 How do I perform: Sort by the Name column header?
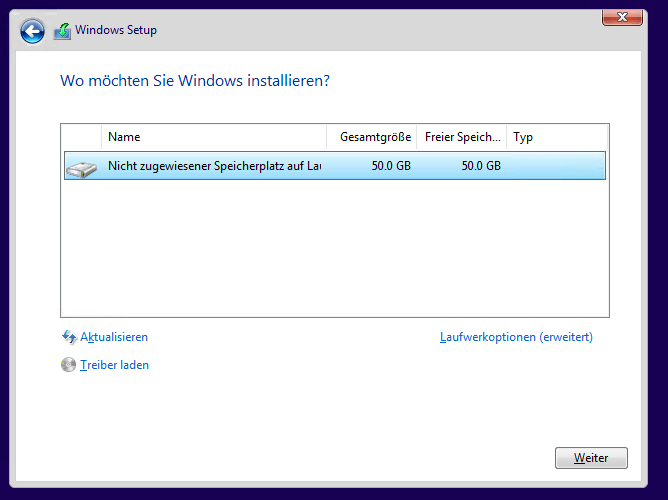pyautogui.click(x=213, y=137)
